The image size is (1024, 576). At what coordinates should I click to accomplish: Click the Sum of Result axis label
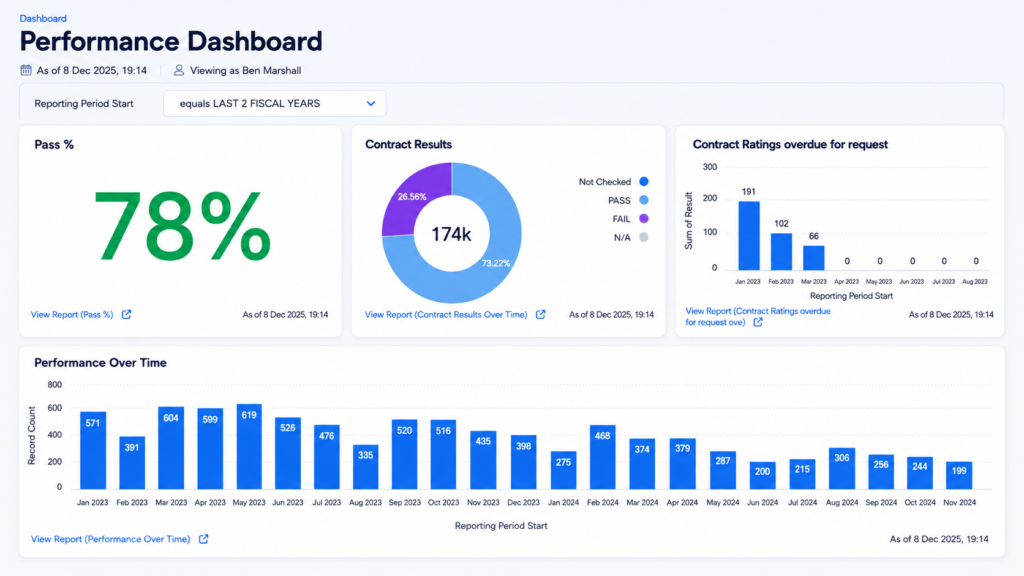click(x=688, y=221)
